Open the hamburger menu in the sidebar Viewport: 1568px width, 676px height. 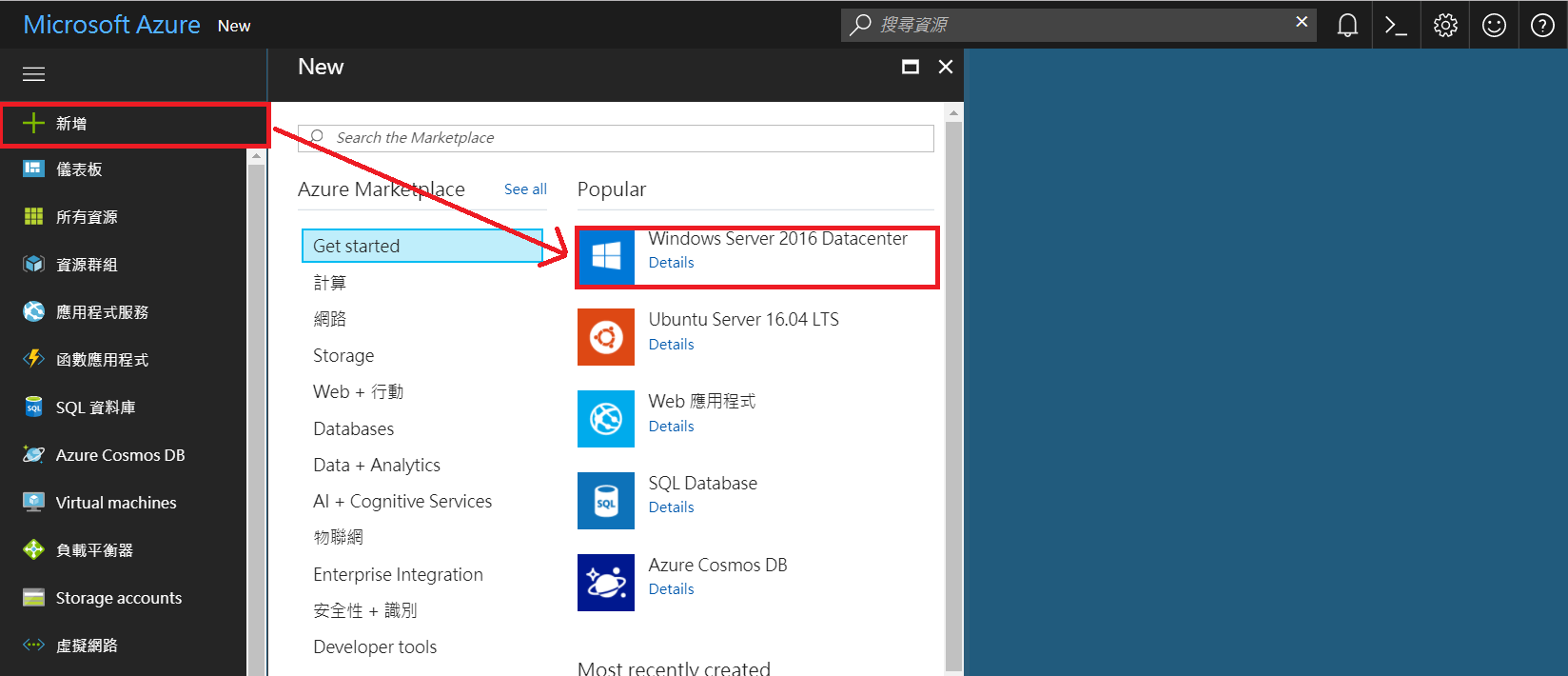(x=34, y=74)
